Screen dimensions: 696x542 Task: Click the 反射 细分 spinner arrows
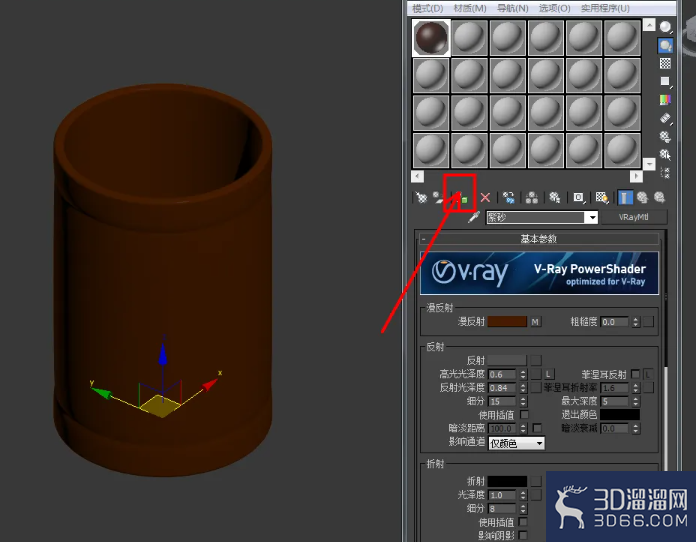(x=523, y=402)
